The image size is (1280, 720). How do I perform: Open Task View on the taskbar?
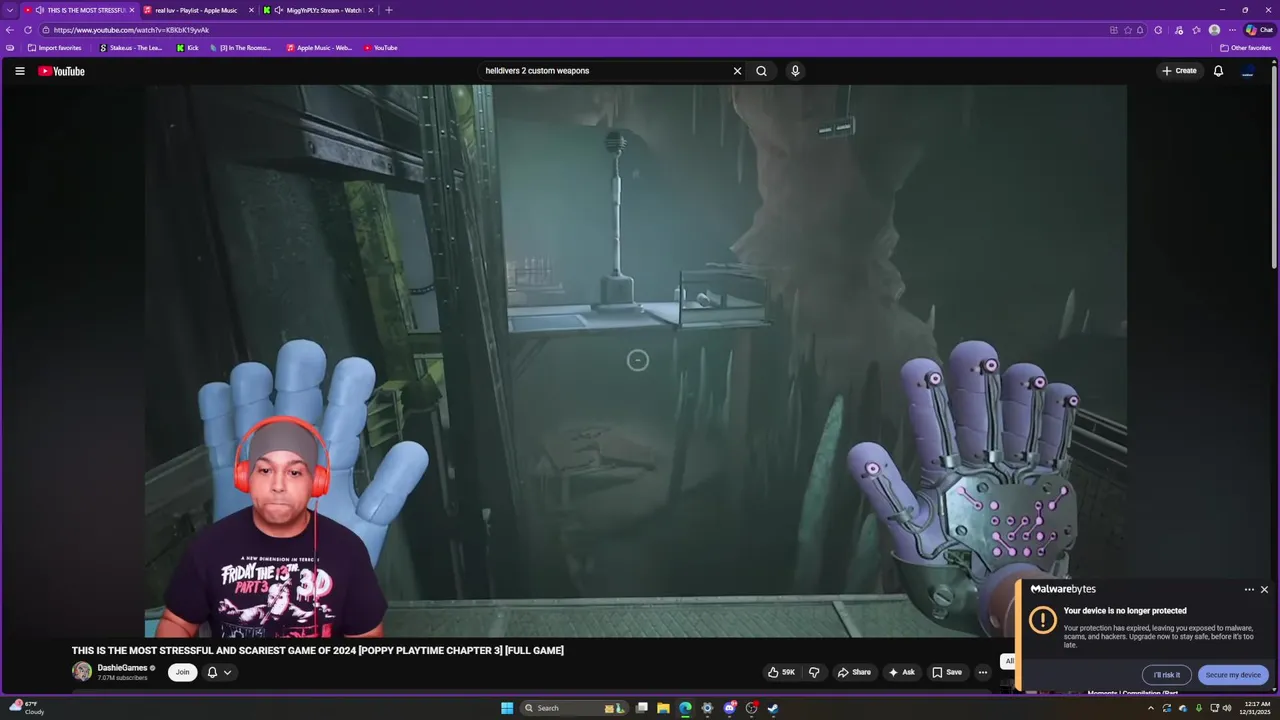click(641, 708)
